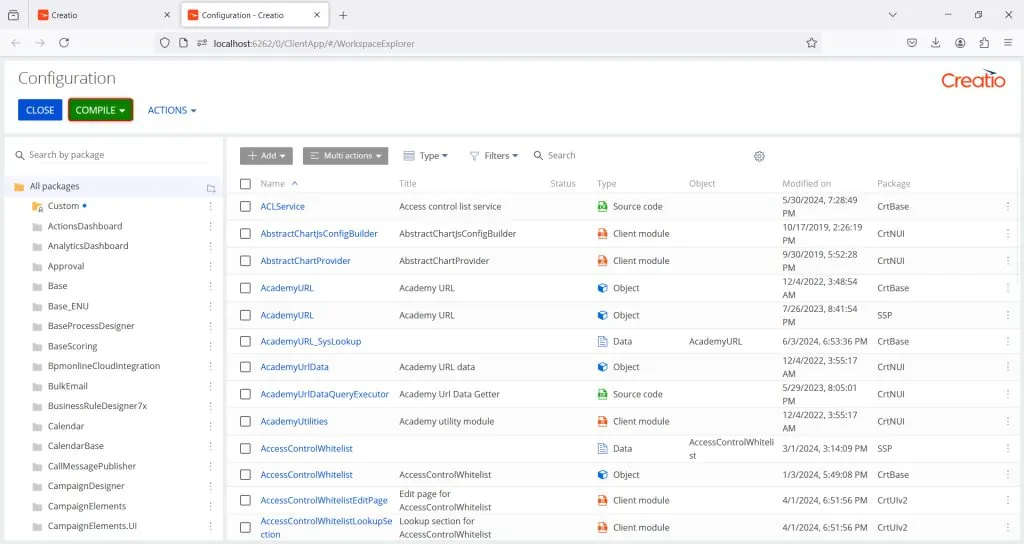Click the Creatio logo
The width and height of the screenshot is (1024, 544).
click(x=973, y=80)
